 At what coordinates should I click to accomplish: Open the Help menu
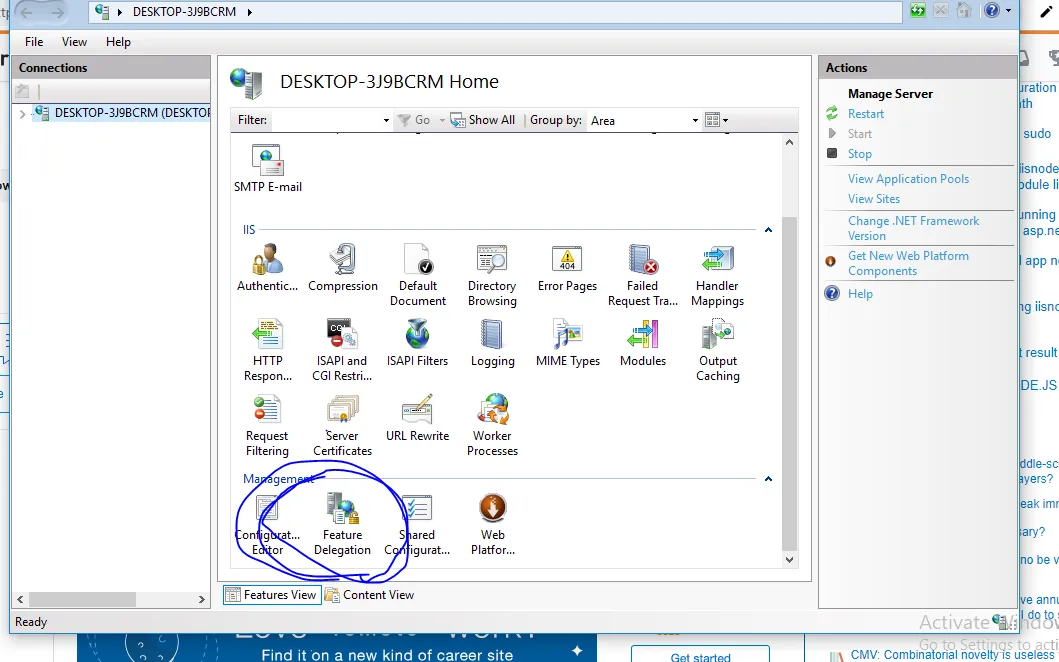[x=118, y=42]
